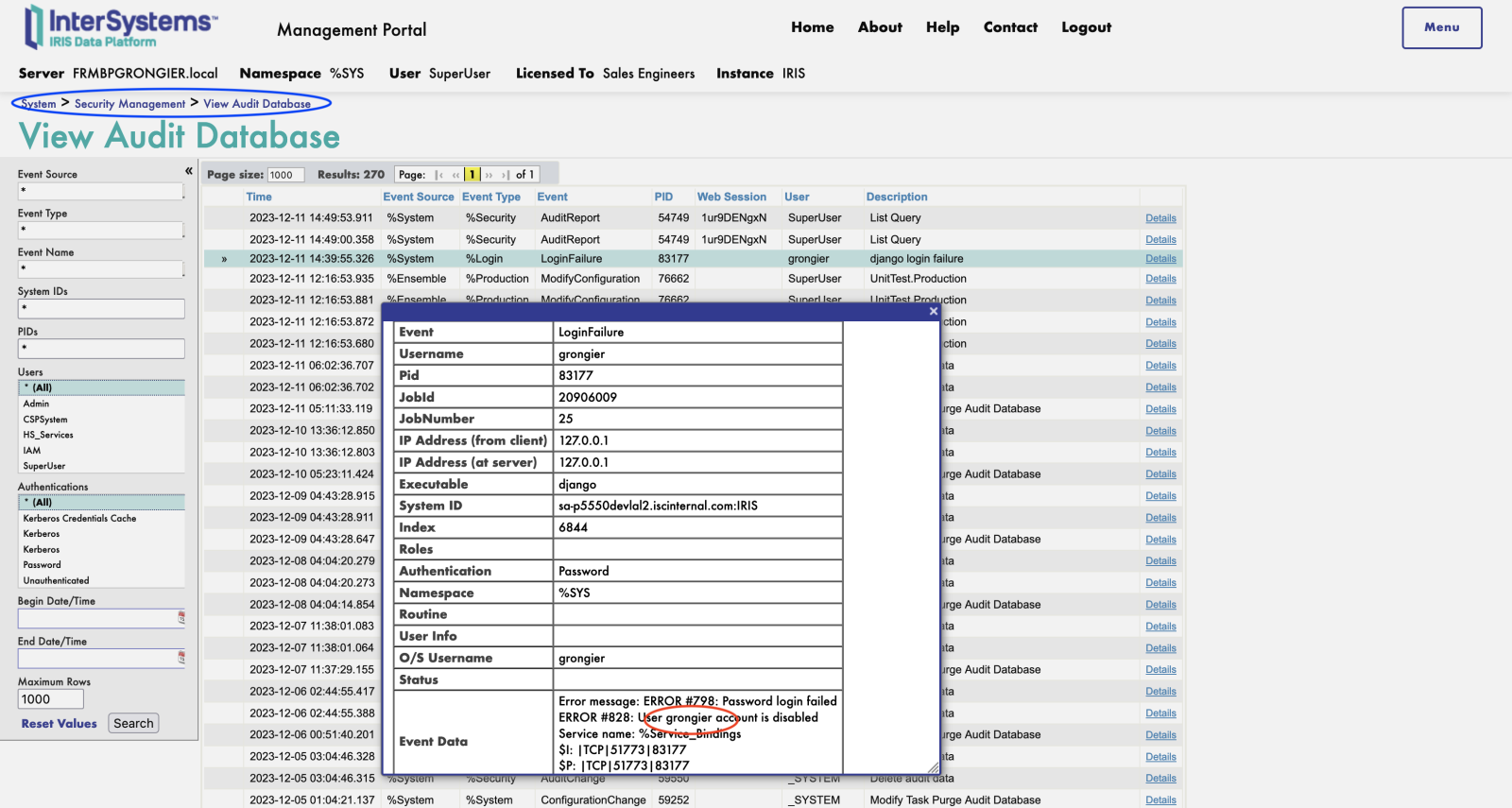Image resolution: width=1512 pixels, height=808 pixels.
Task: Click the Reset Values link
Action: (59, 724)
